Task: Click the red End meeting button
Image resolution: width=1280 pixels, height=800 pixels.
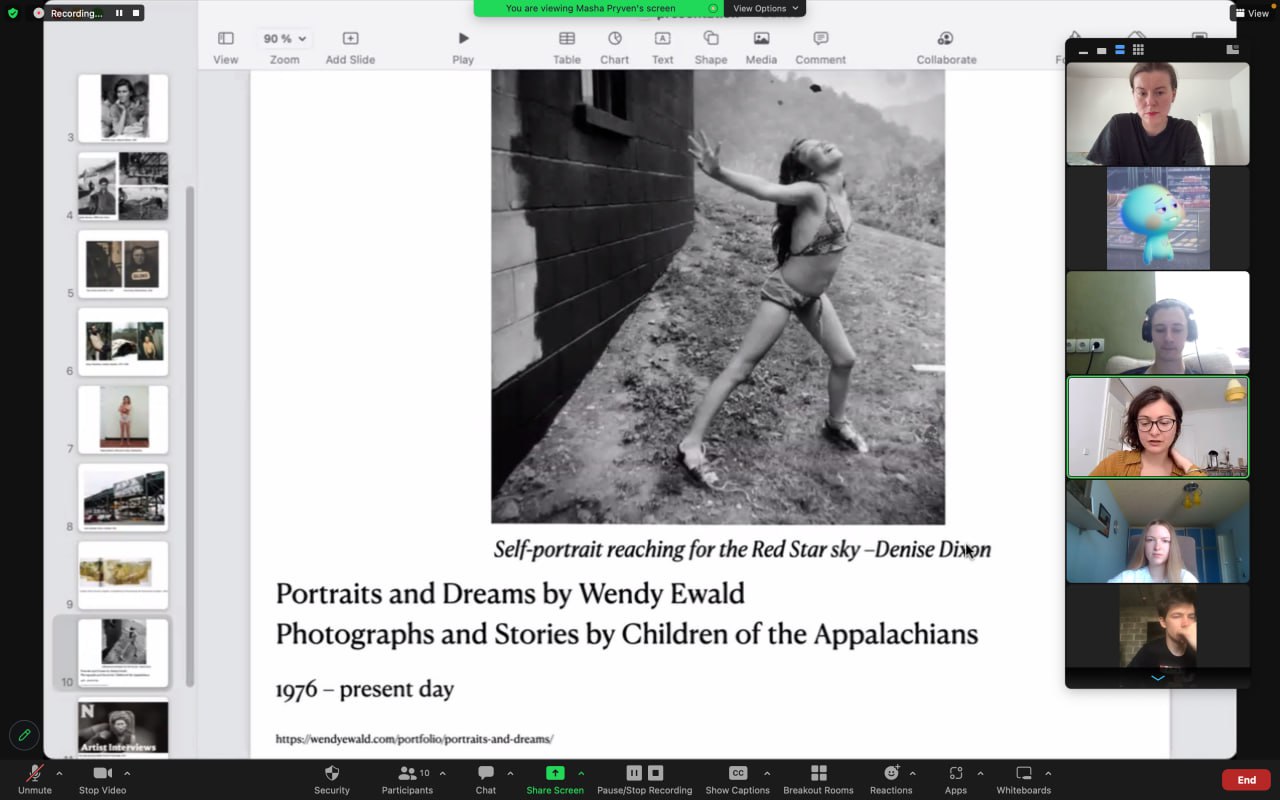Action: pos(1246,780)
